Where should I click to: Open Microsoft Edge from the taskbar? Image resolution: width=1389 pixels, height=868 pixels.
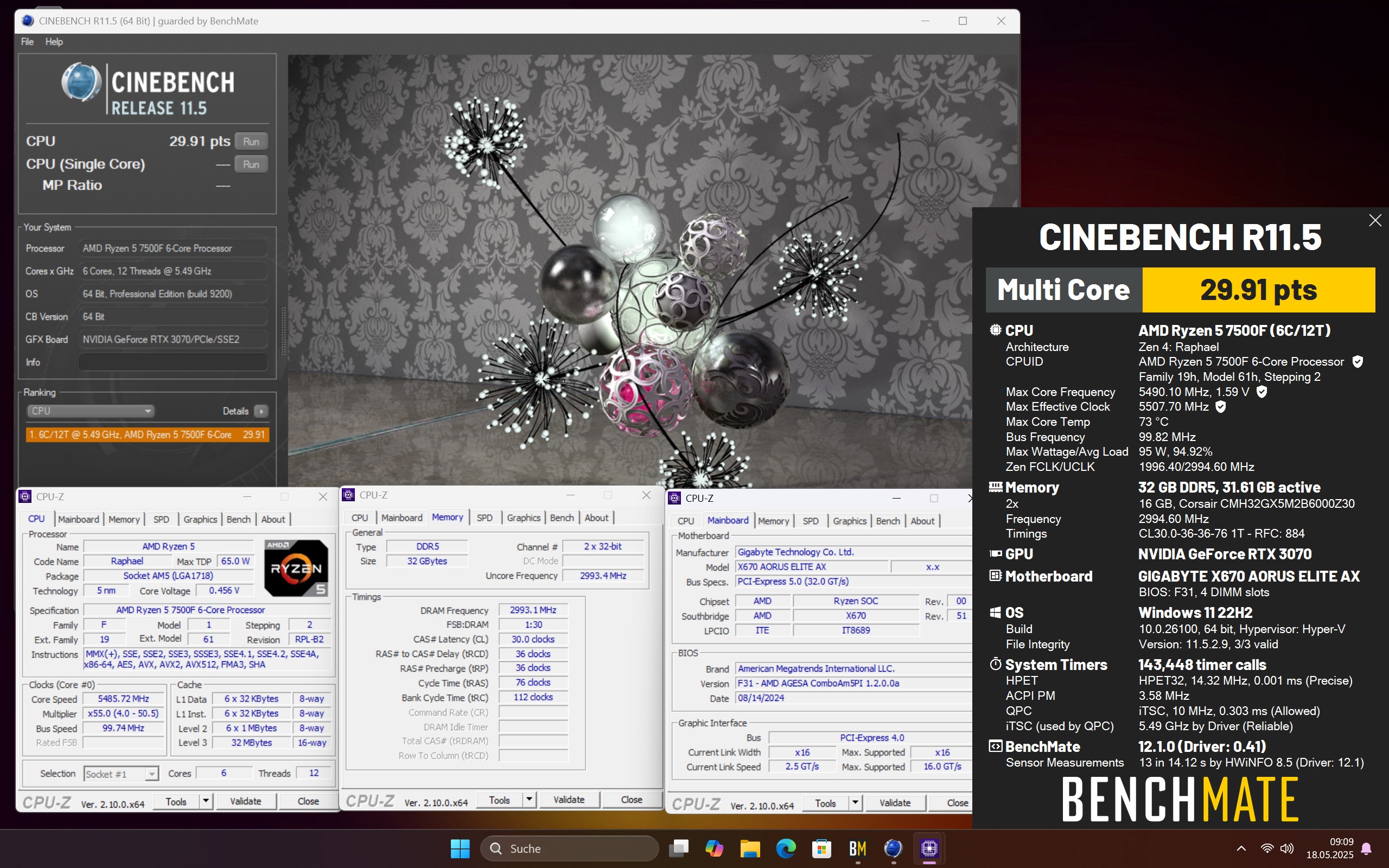coord(786,848)
